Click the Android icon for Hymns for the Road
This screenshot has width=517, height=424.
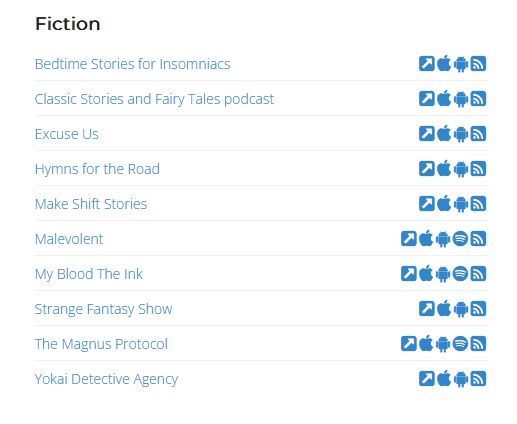(x=461, y=169)
